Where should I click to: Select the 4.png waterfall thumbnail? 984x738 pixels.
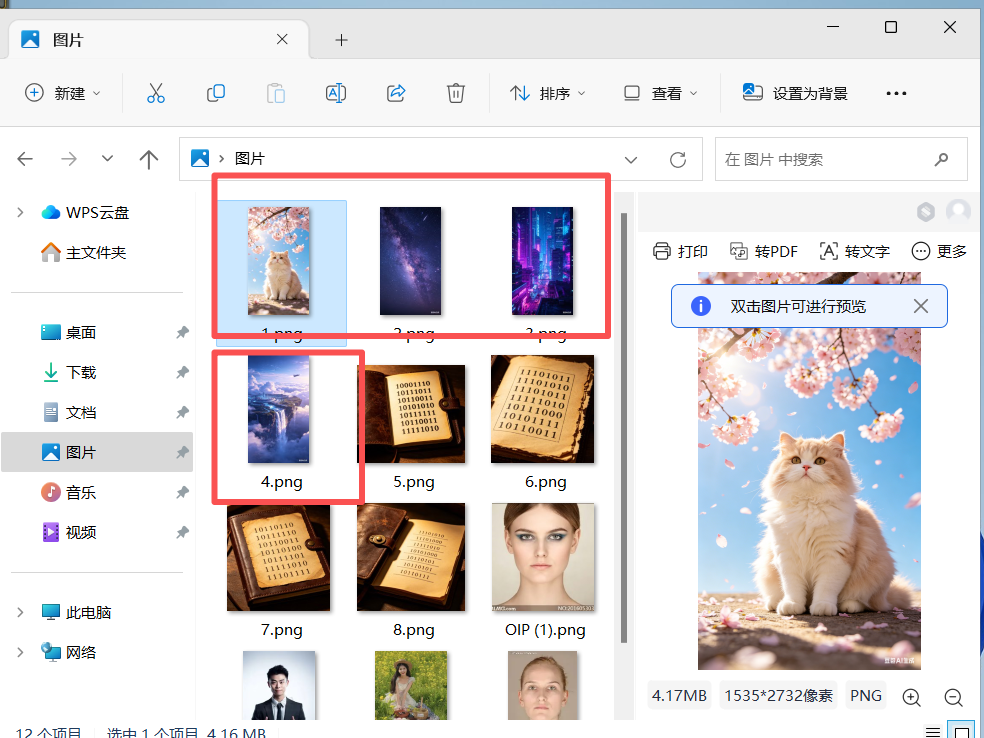[279, 409]
